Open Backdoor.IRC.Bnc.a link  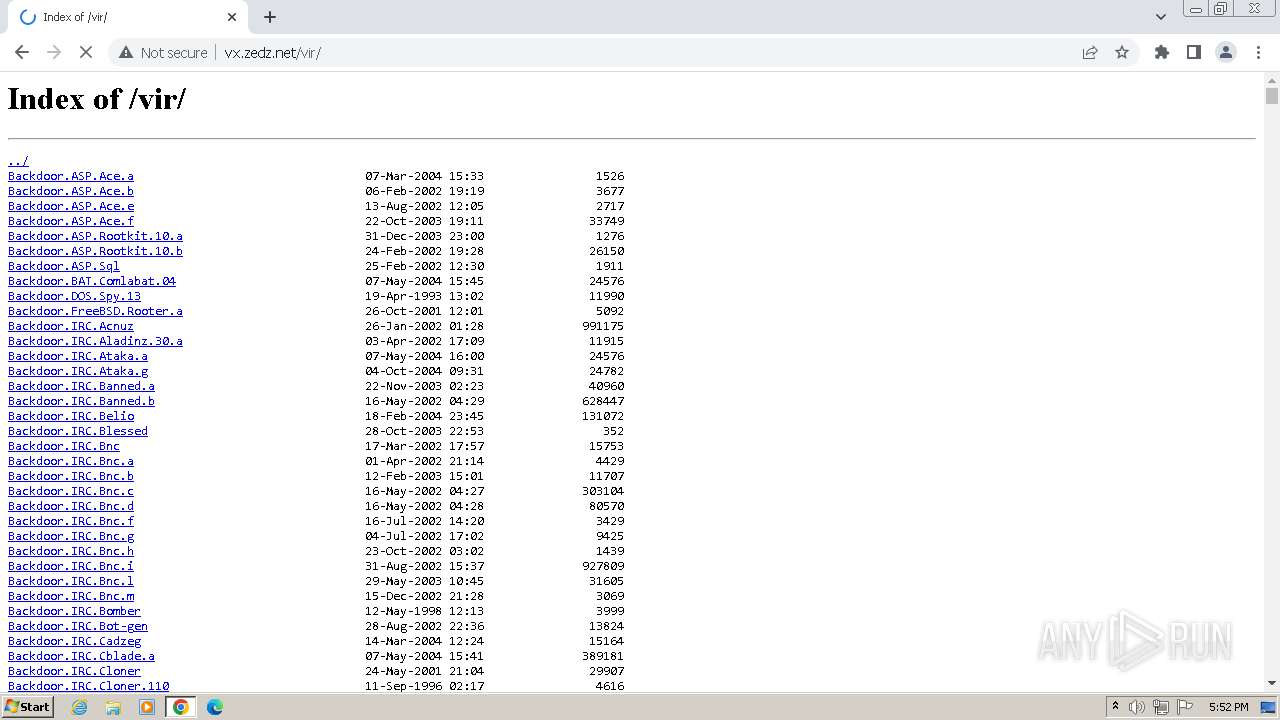(x=71, y=461)
